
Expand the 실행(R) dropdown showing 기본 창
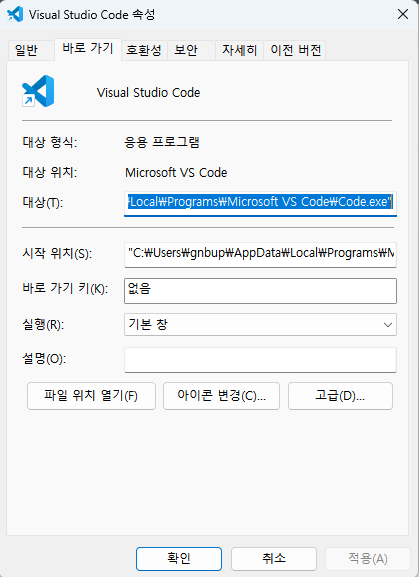point(260,325)
